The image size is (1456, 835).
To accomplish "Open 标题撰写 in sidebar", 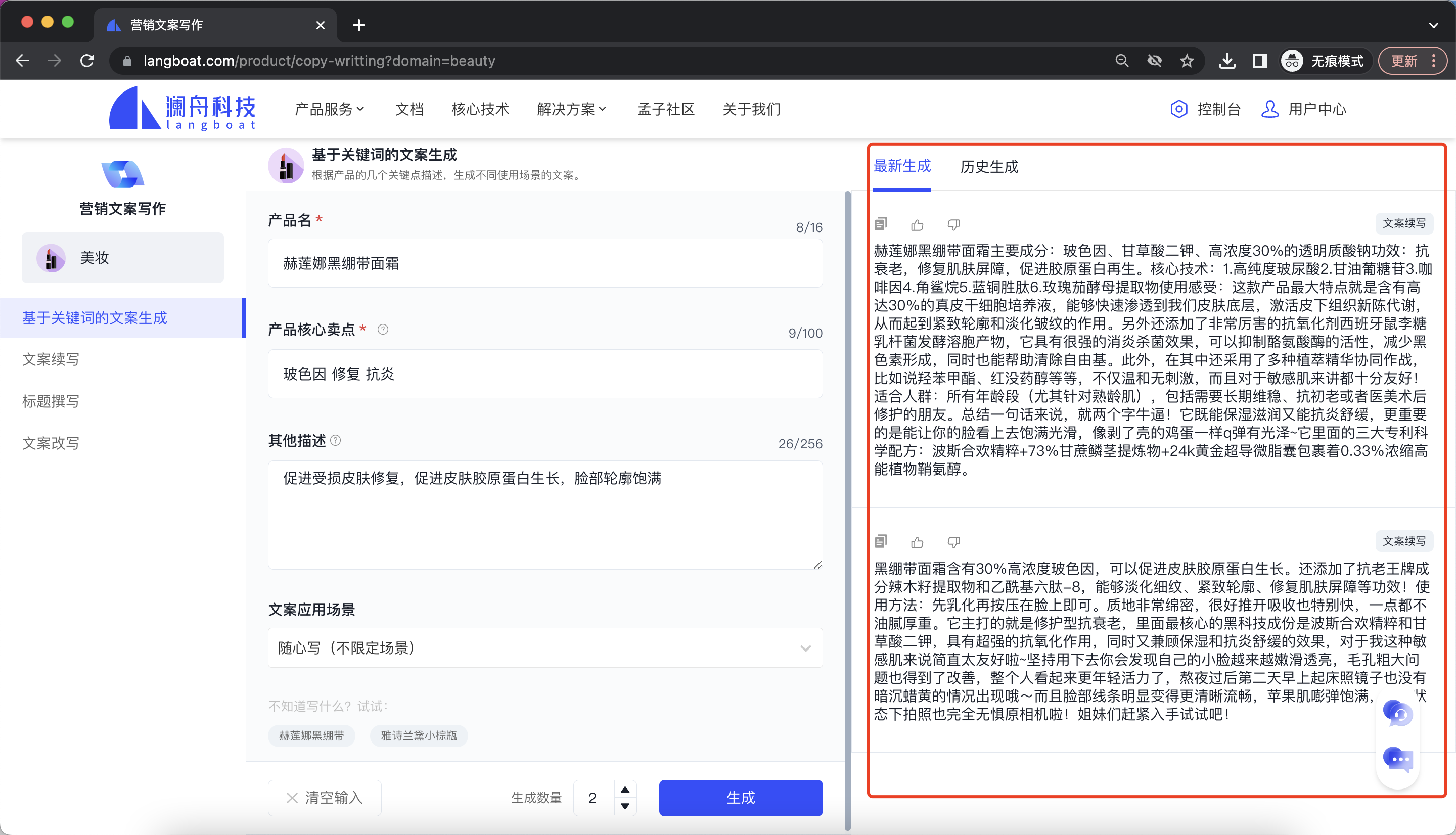I will [x=51, y=401].
